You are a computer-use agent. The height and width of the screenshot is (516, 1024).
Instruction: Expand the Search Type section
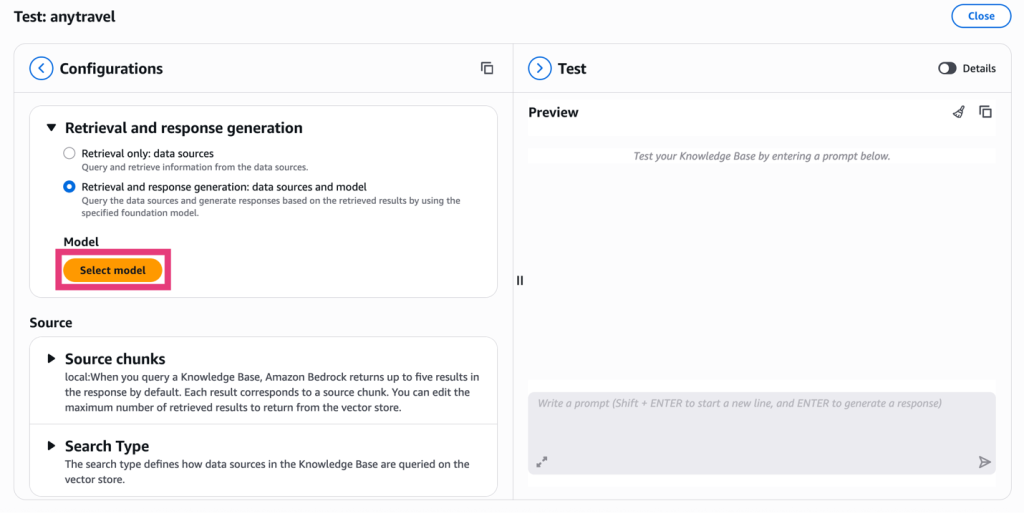51,446
